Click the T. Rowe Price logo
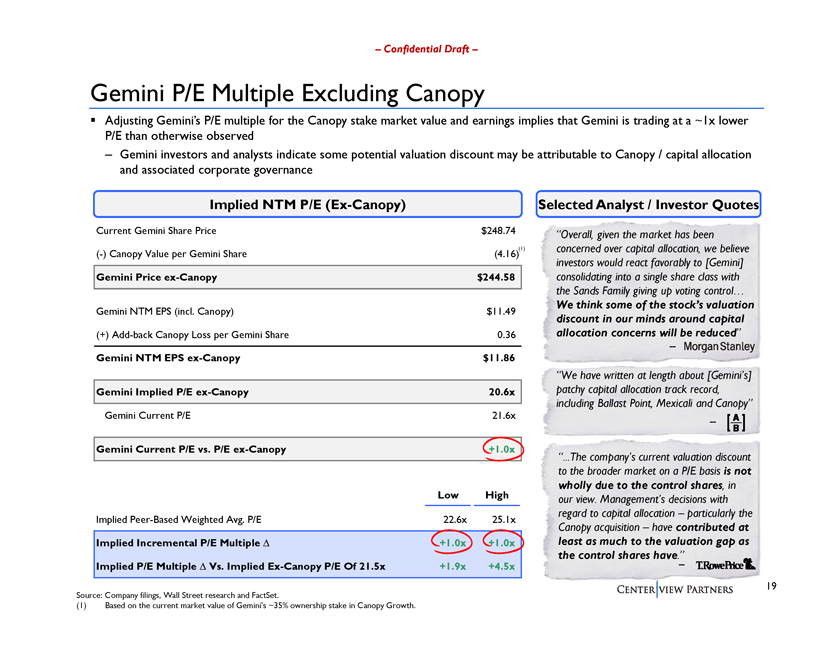 pyautogui.click(x=725, y=564)
